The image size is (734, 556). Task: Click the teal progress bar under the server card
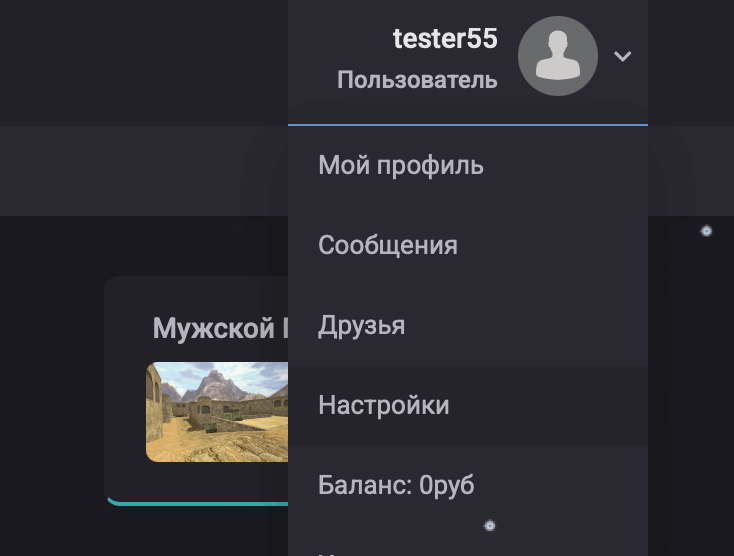[x=198, y=503]
